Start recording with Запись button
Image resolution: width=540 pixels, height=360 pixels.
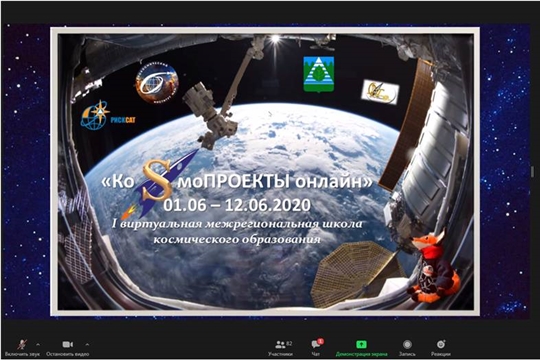click(407, 348)
